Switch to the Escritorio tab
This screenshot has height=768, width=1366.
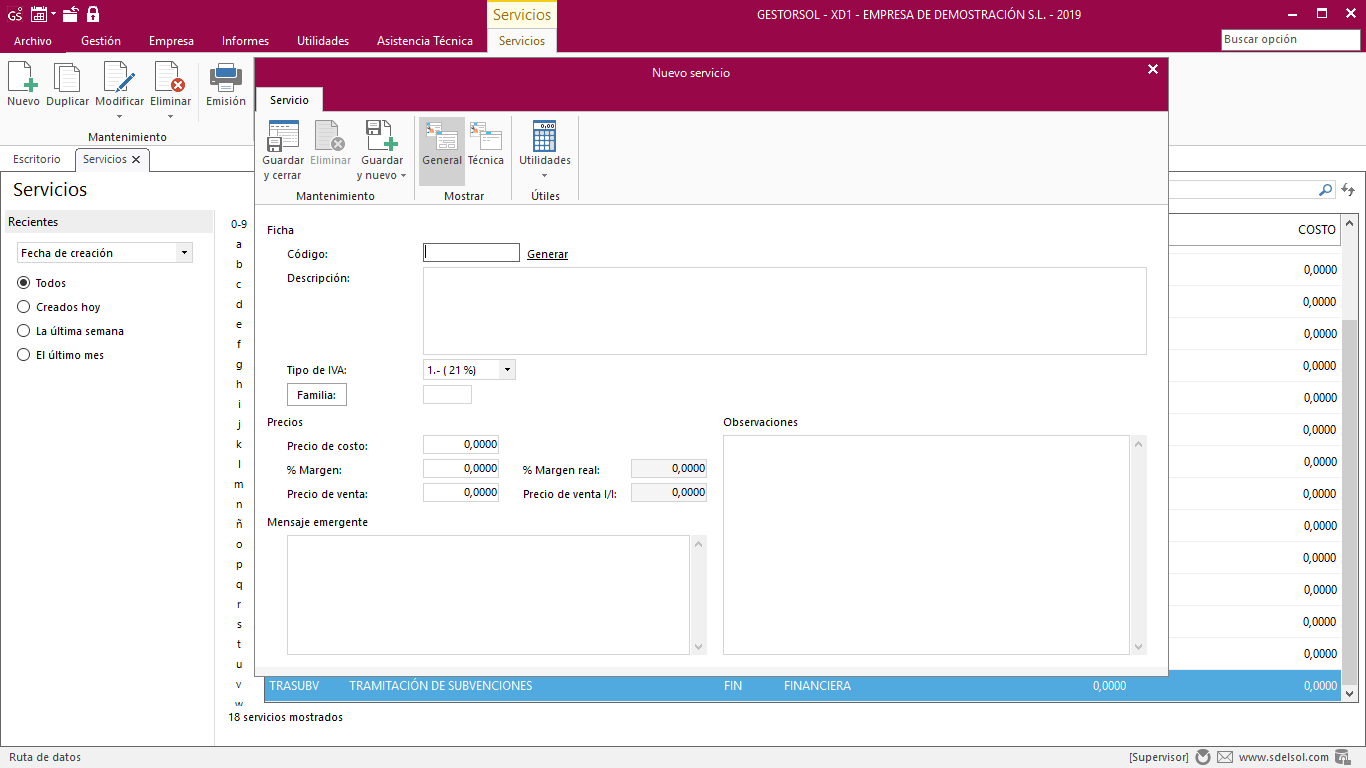37,159
